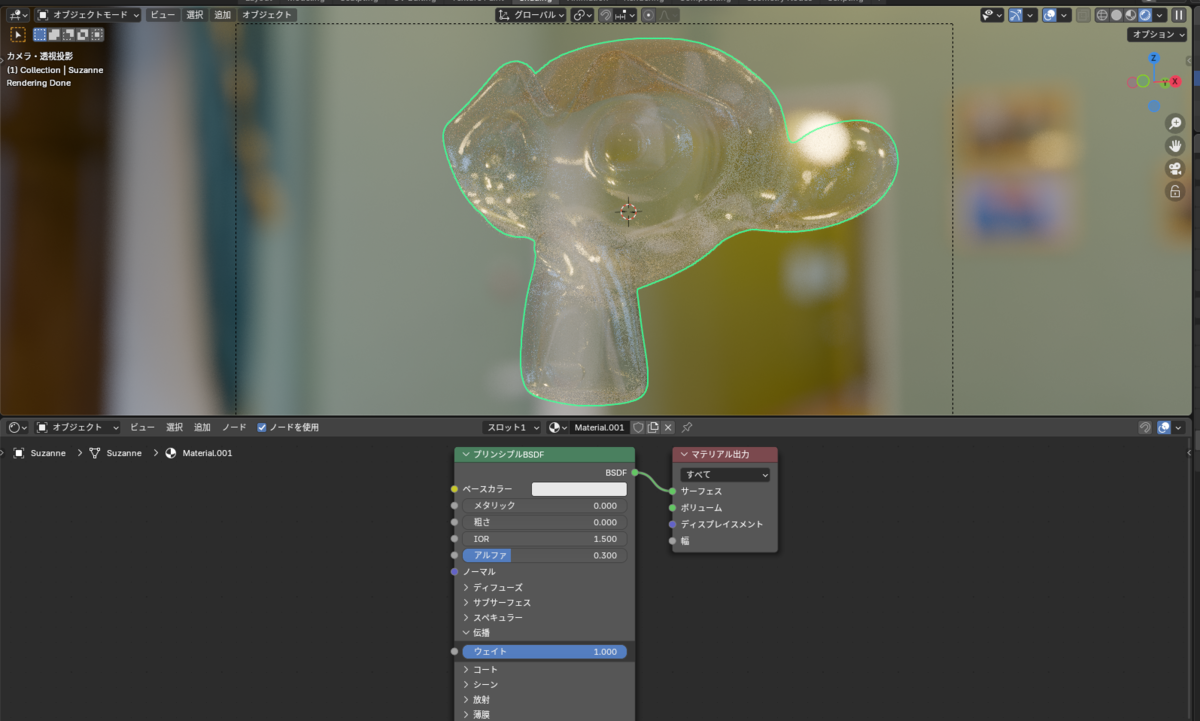Toggle the fake user shield icon
This screenshot has height=721, width=1200.
[637, 427]
